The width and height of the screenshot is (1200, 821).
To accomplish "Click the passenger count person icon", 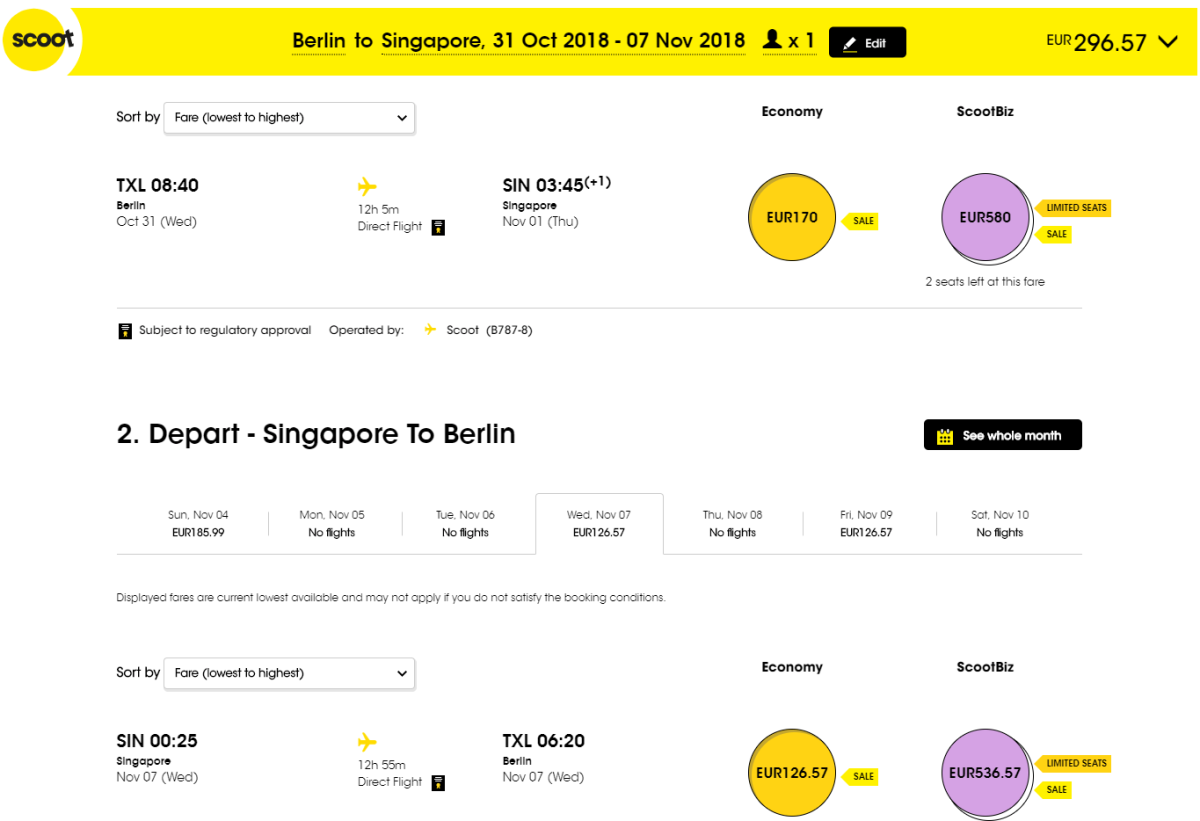I will pos(772,41).
